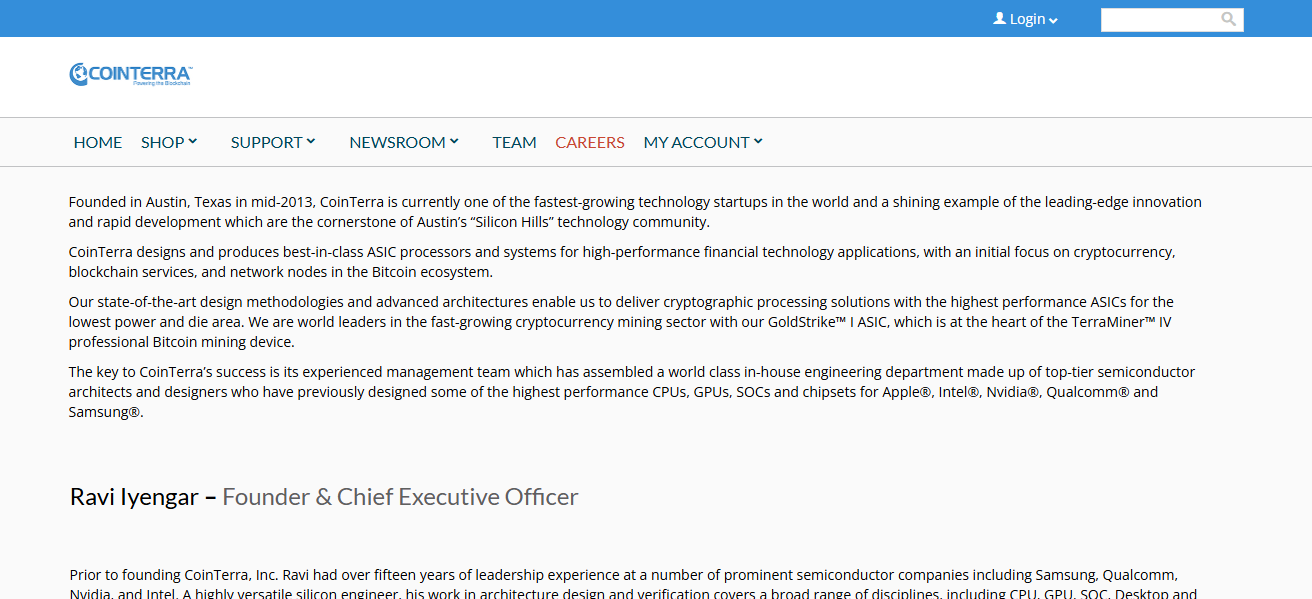Open the SHOP menu item

pos(162,142)
